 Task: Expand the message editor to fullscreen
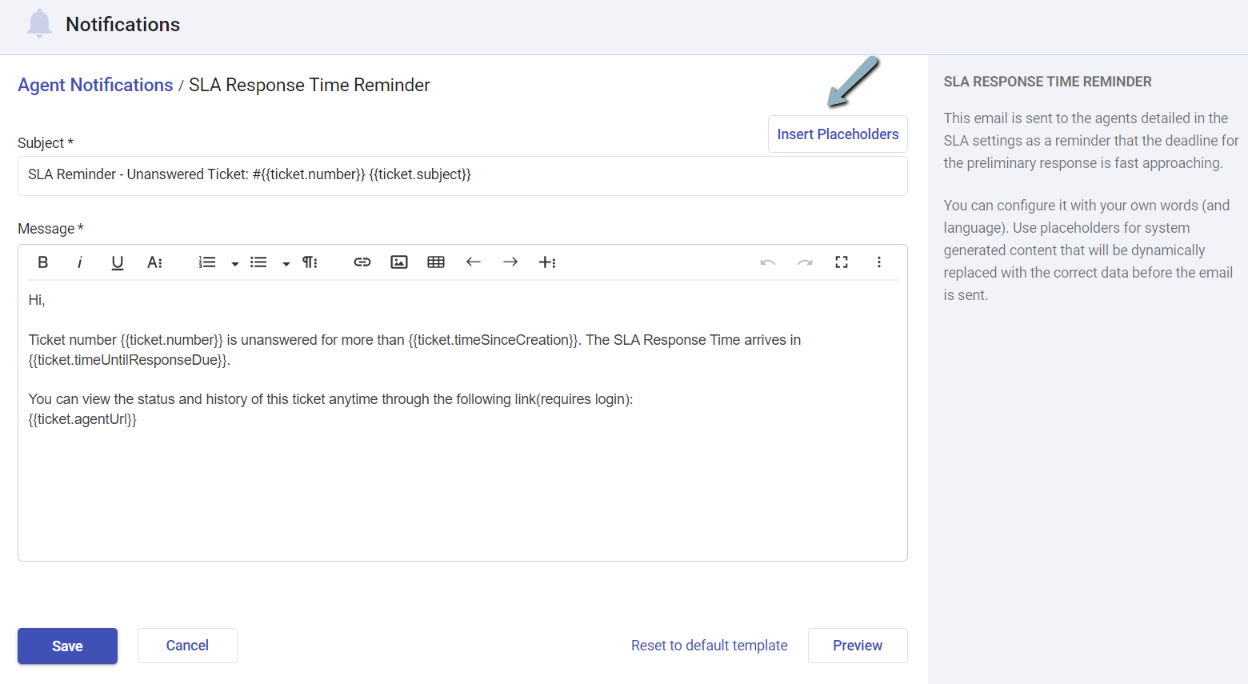point(841,261)
